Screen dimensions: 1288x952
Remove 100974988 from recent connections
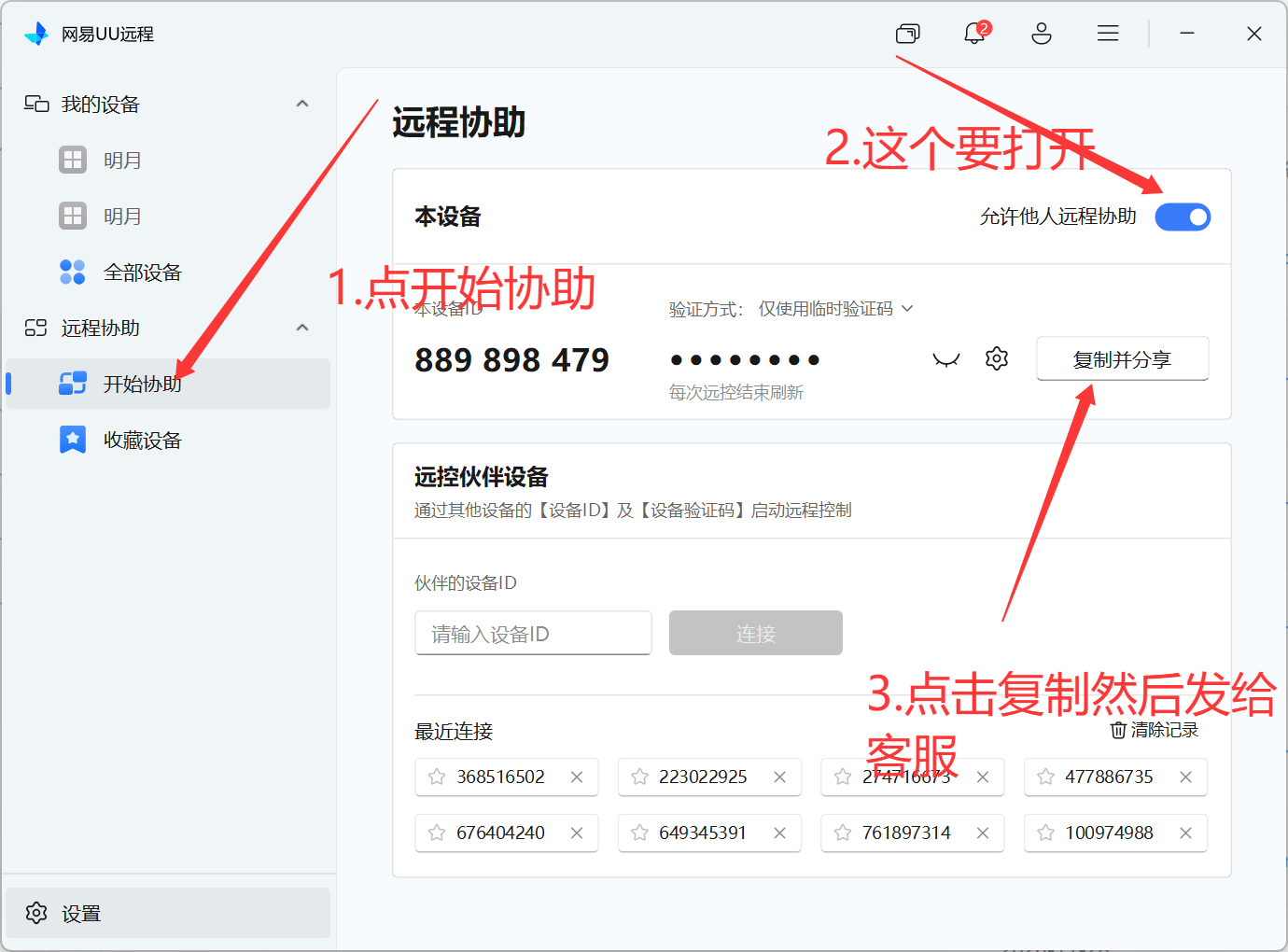(x=1185, y=833)
